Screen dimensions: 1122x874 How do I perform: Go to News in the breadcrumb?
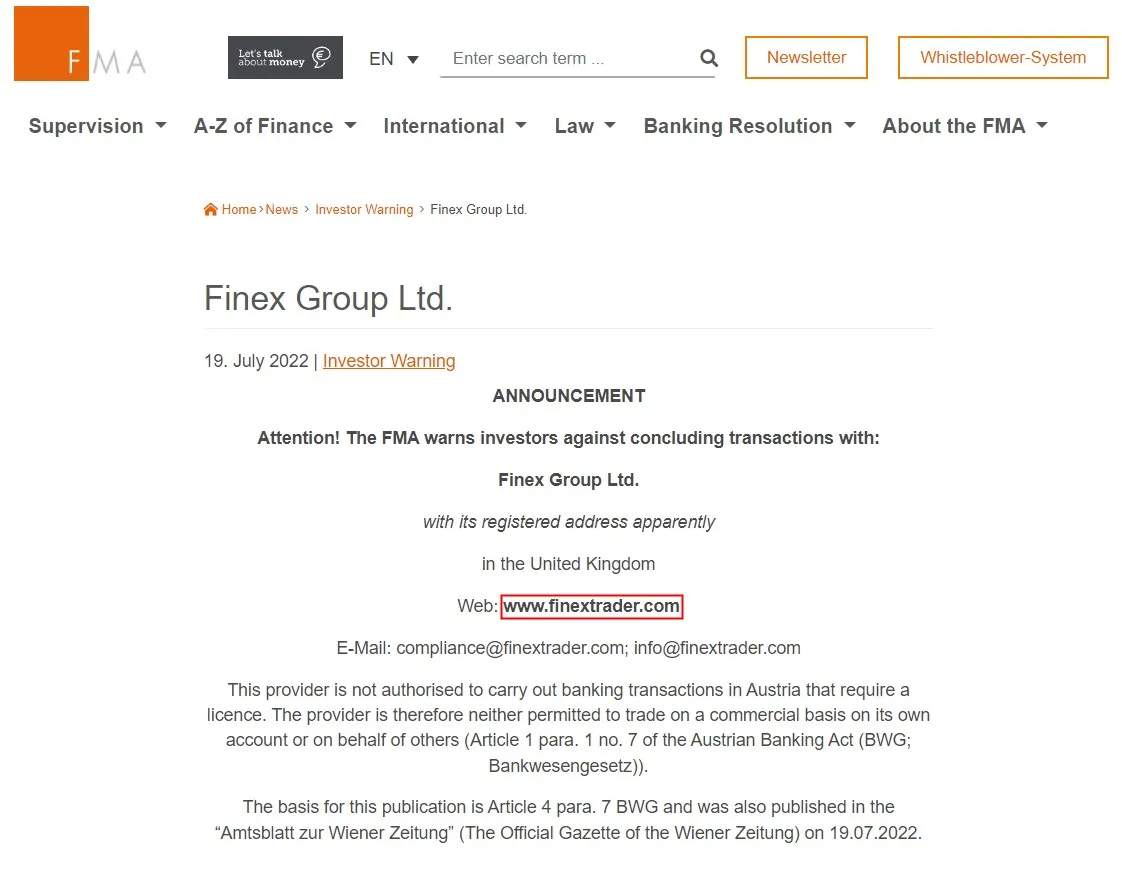click(x=281, y=210)
